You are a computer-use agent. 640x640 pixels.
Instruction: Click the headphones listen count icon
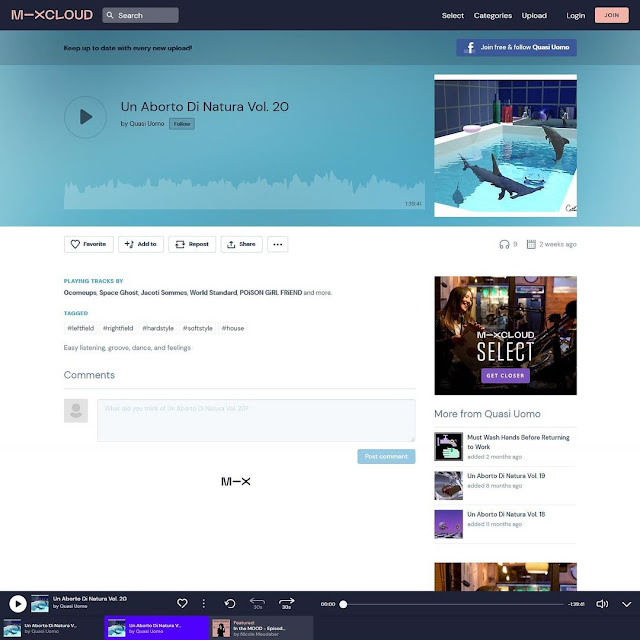point(504,244)
